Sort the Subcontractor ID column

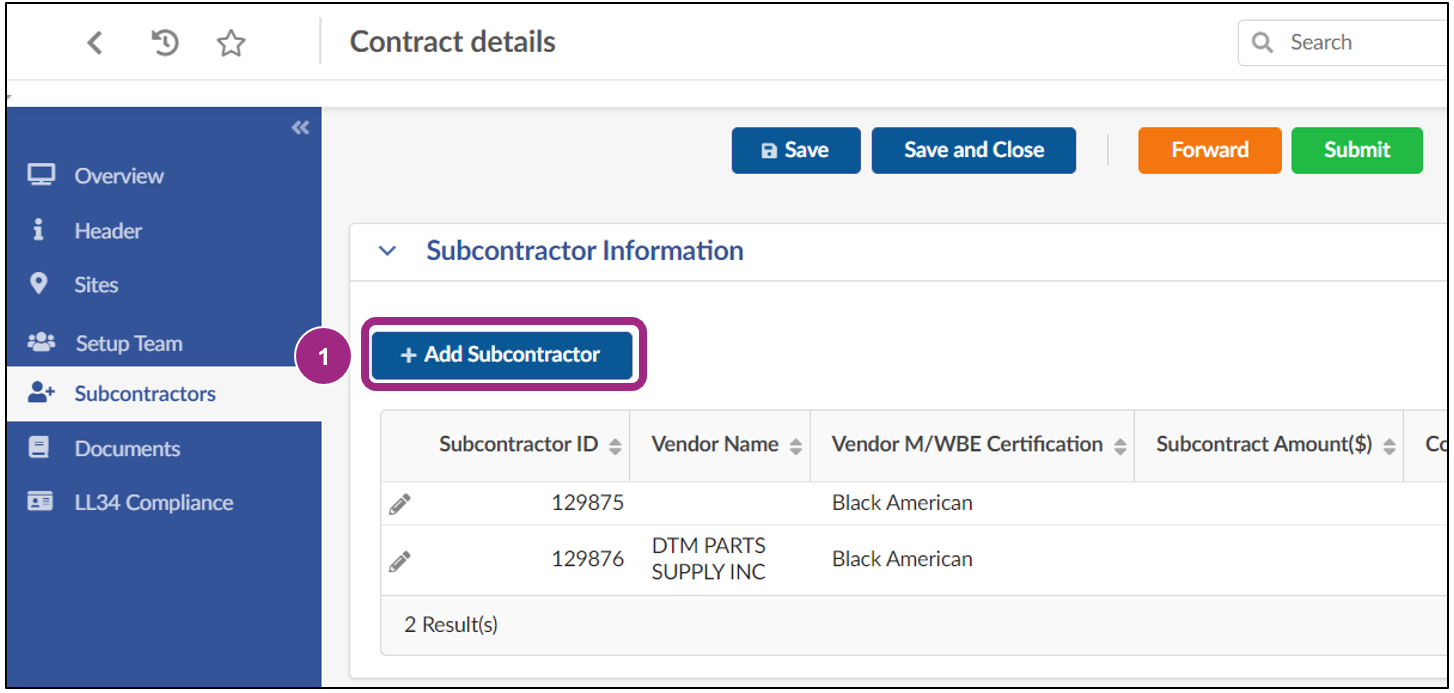coord(611,444)
